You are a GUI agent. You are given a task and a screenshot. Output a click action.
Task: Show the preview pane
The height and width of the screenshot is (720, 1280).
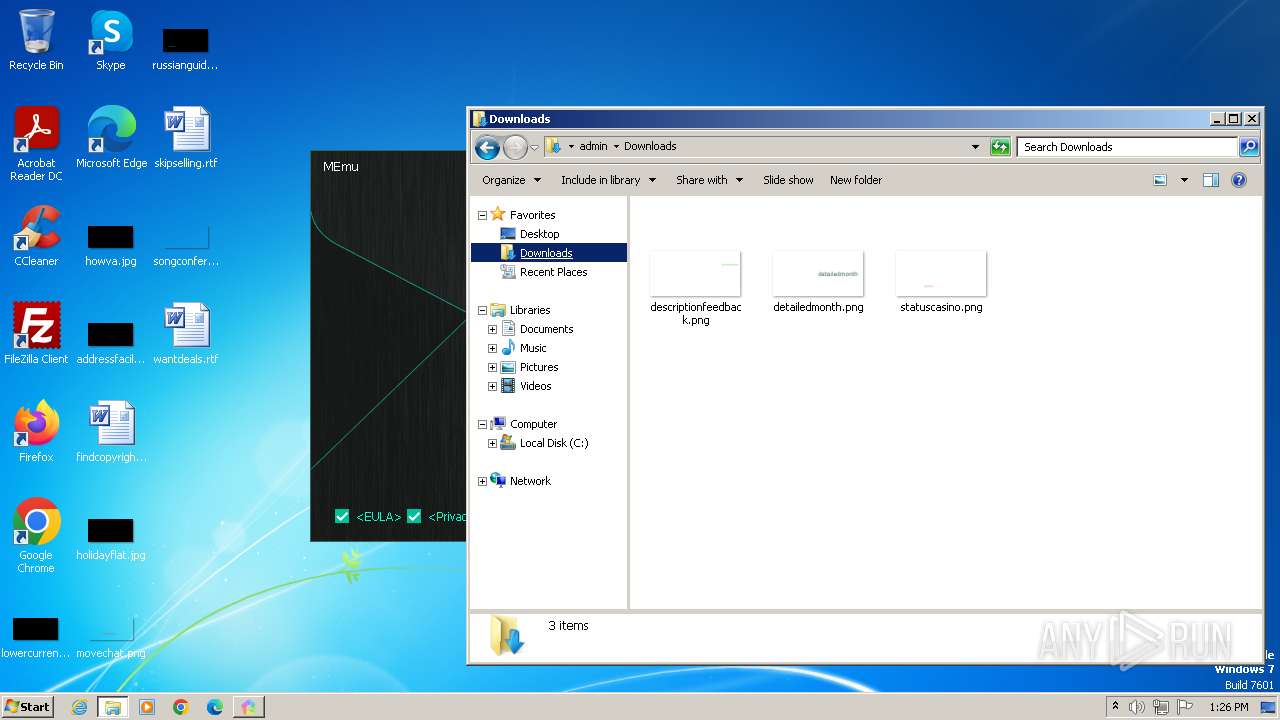tap(1211, 180)
